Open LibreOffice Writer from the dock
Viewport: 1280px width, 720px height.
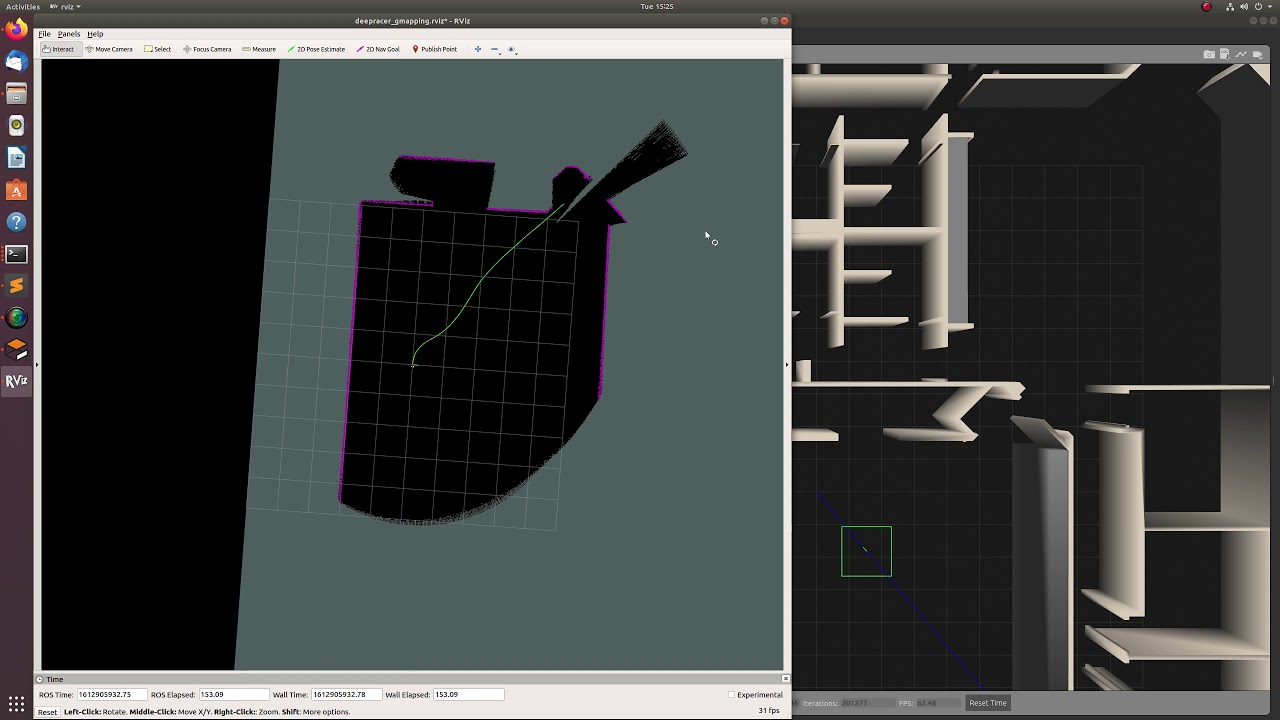tap(16, 158)
